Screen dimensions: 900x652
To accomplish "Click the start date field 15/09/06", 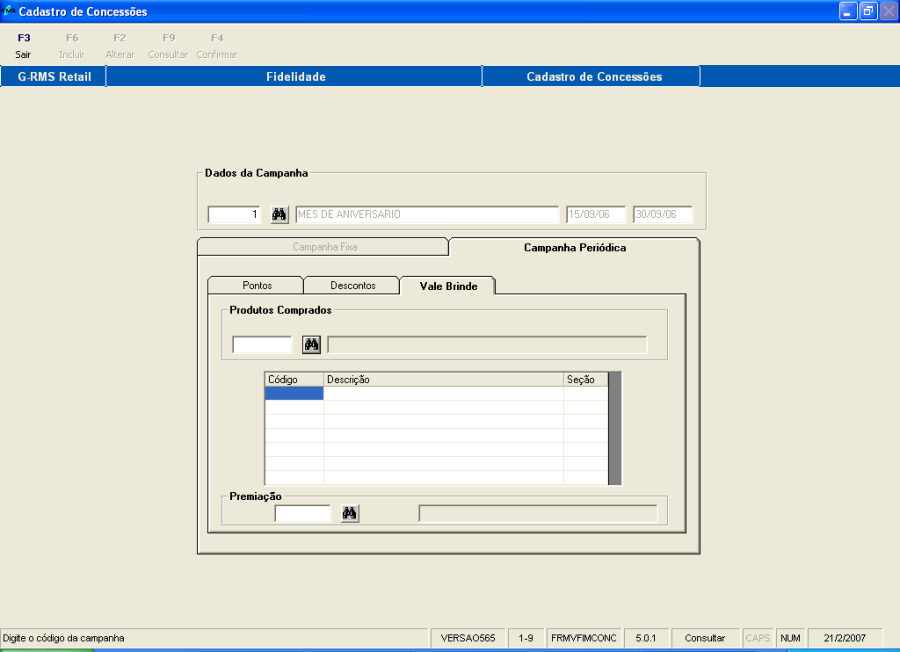I will pos(596,215).
